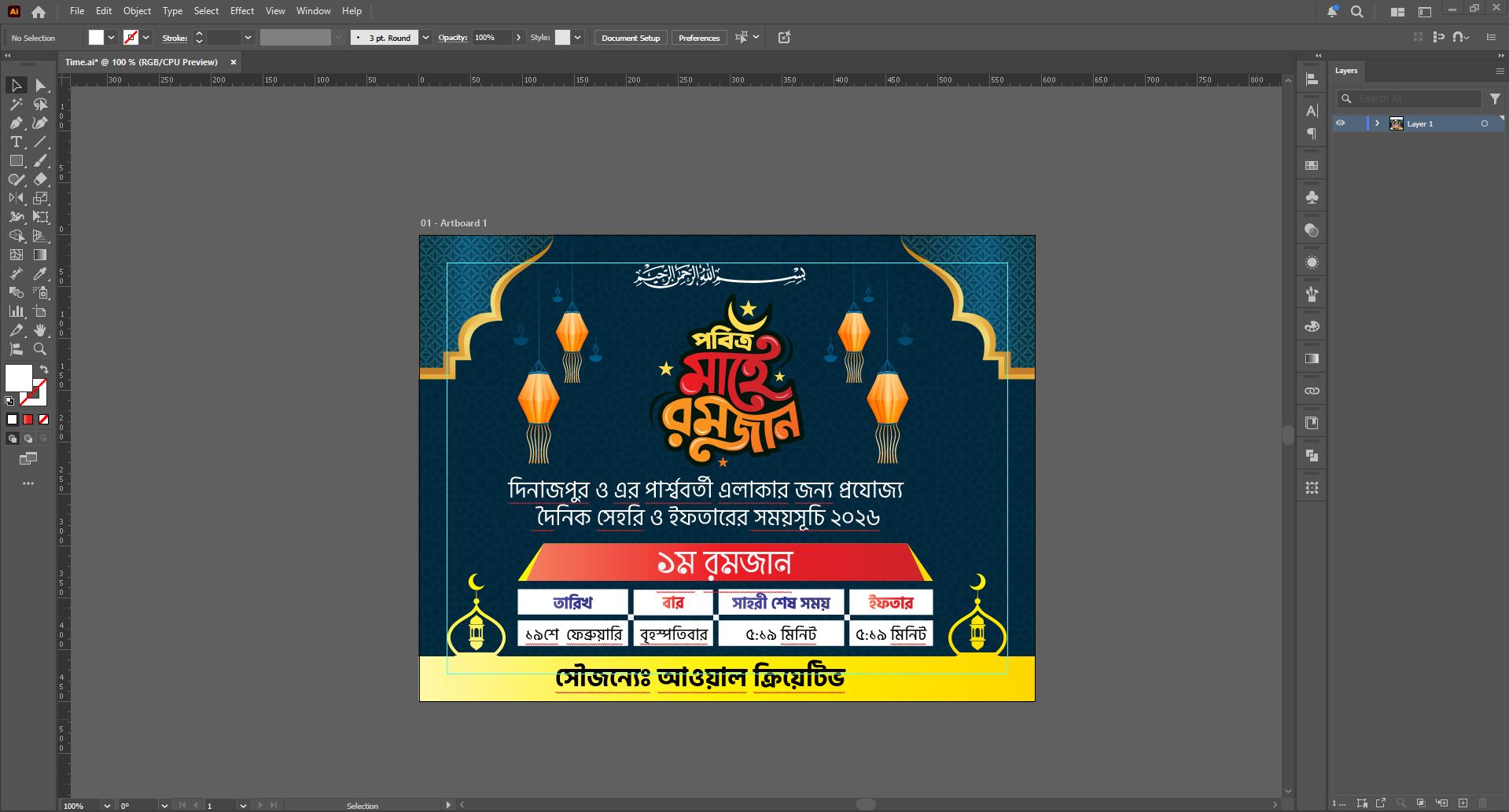Select the Magic Wand tool
1509x812 pixels.
tap(16, 104)
